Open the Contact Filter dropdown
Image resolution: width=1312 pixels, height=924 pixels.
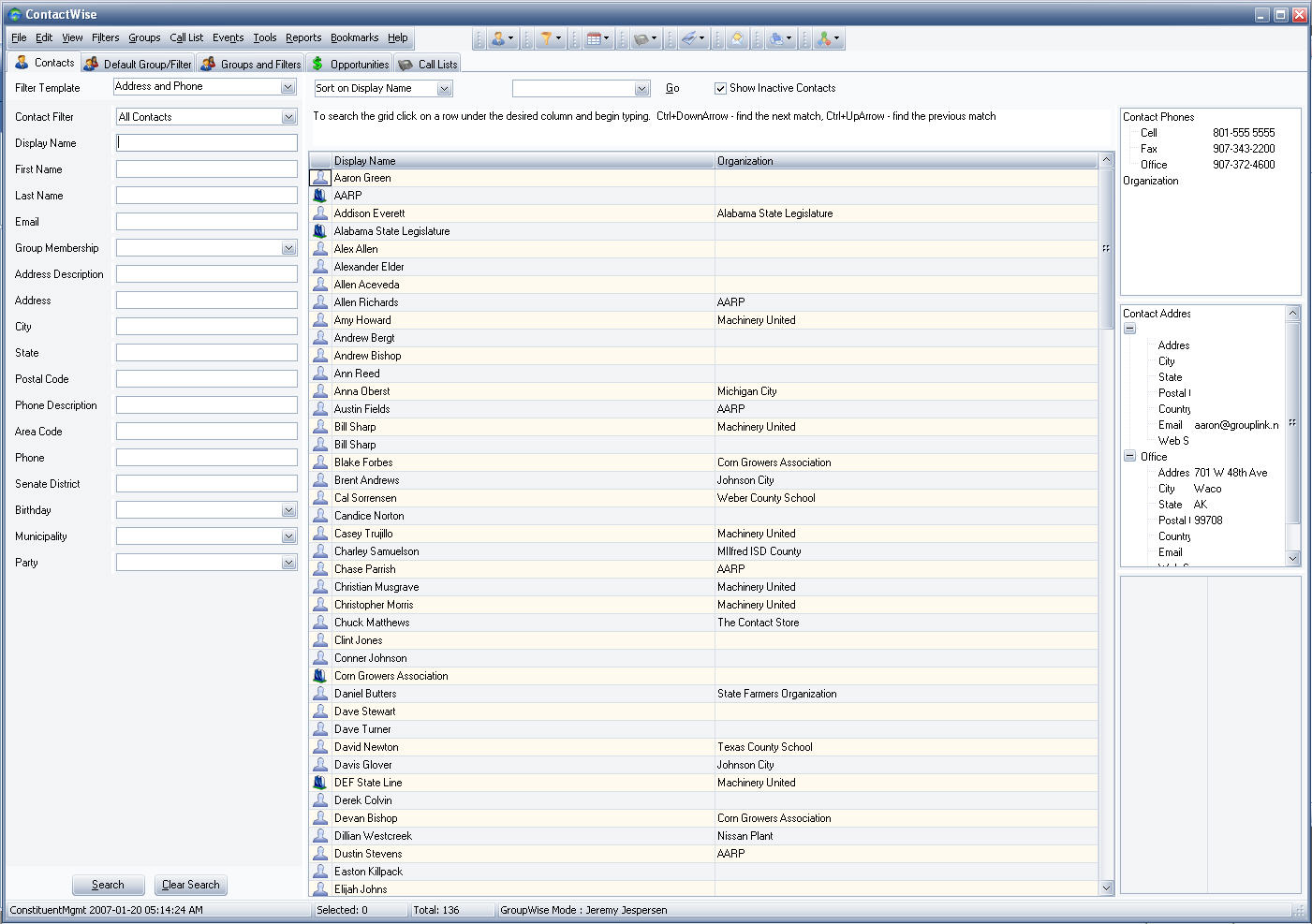pyautogui.click(x=288, y=117)
